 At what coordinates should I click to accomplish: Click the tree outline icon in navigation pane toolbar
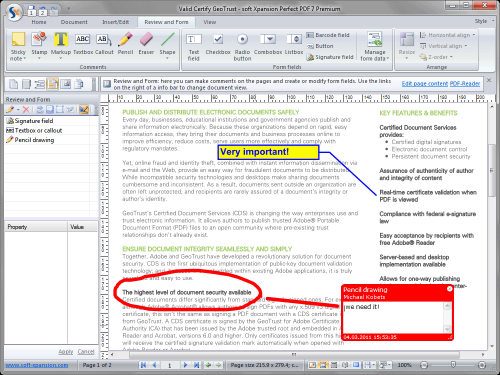coord(40,84)
